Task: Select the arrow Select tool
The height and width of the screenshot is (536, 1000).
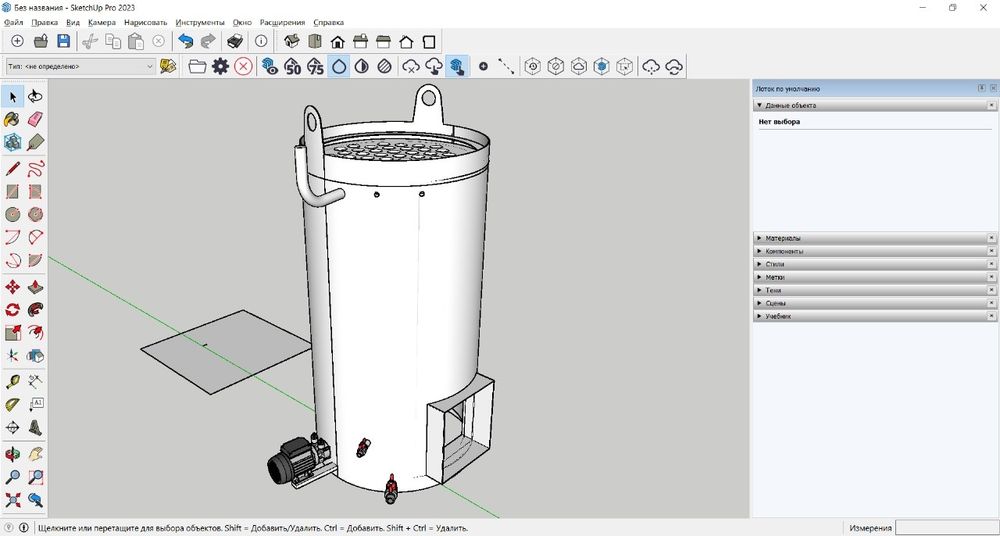Action: (13, 96)
